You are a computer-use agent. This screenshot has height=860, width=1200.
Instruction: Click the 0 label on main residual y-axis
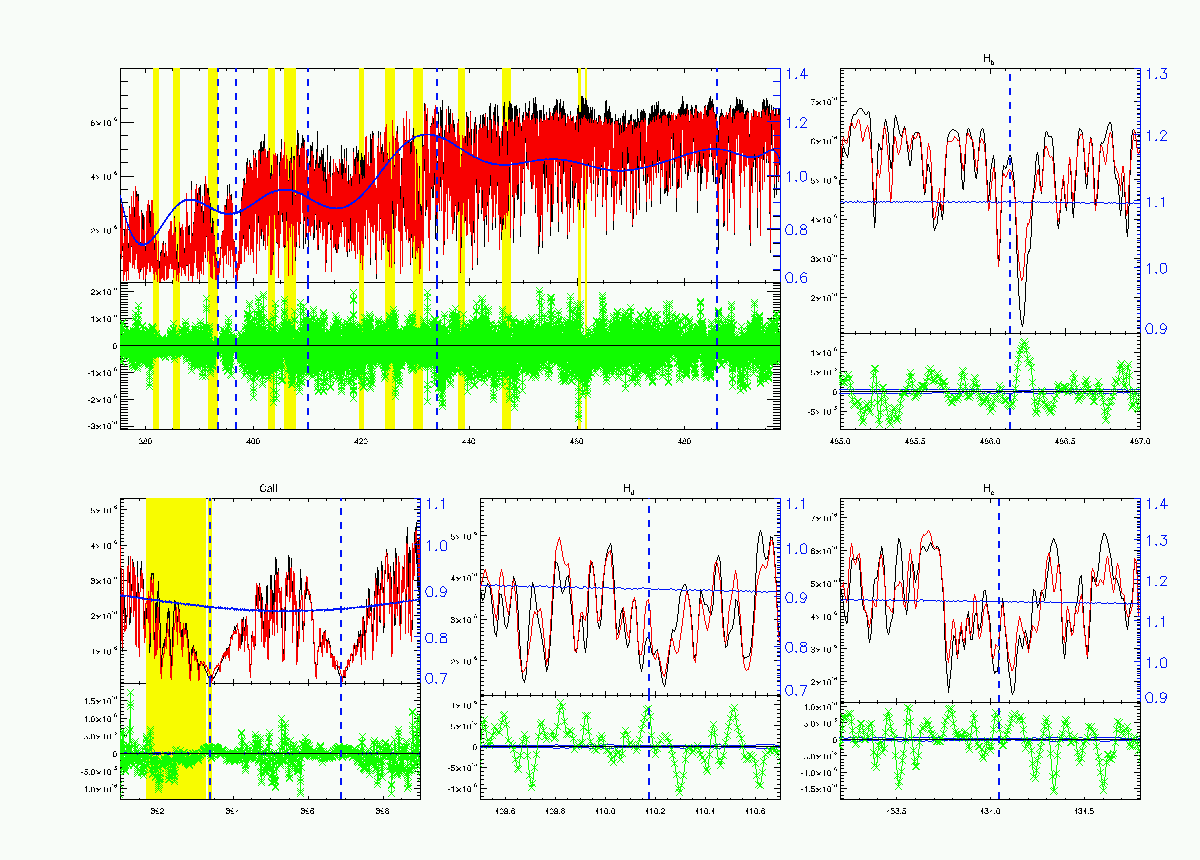click(115, 346)
